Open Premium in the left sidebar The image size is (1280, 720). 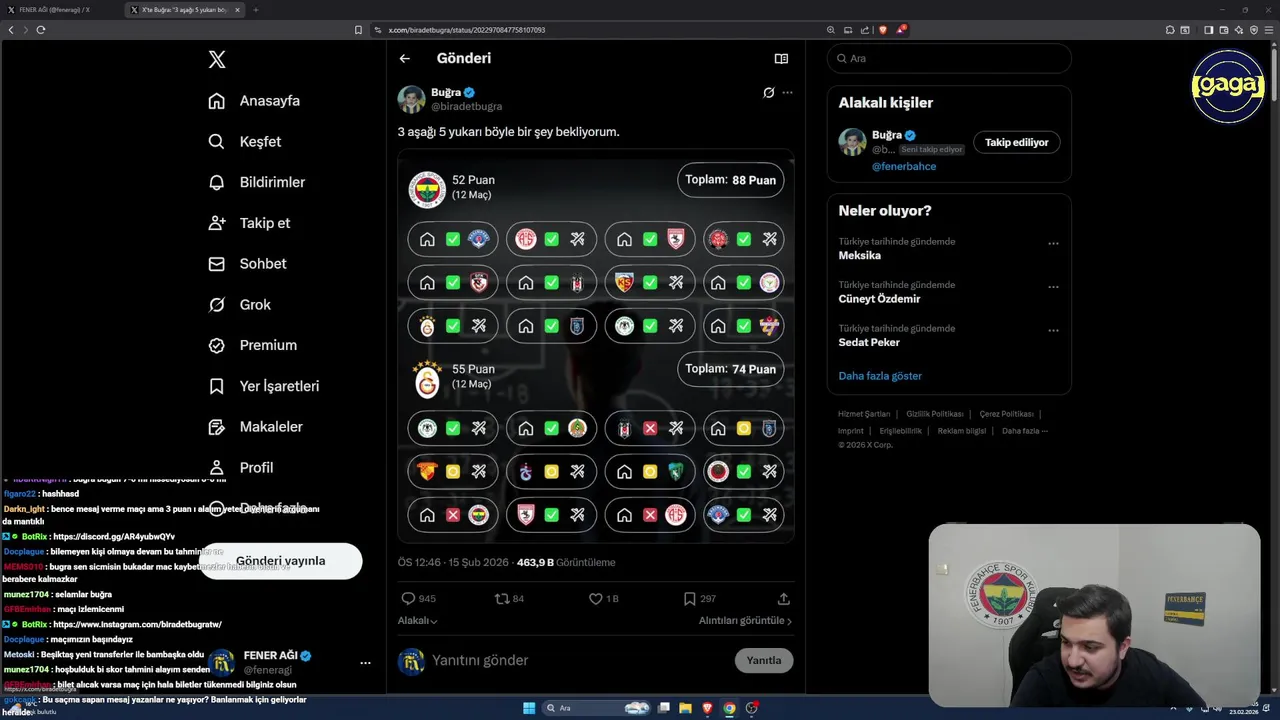pos(252,345)
